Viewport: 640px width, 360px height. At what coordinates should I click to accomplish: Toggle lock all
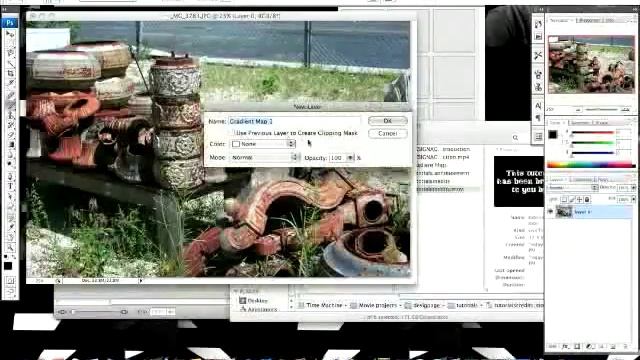[587, 199]
